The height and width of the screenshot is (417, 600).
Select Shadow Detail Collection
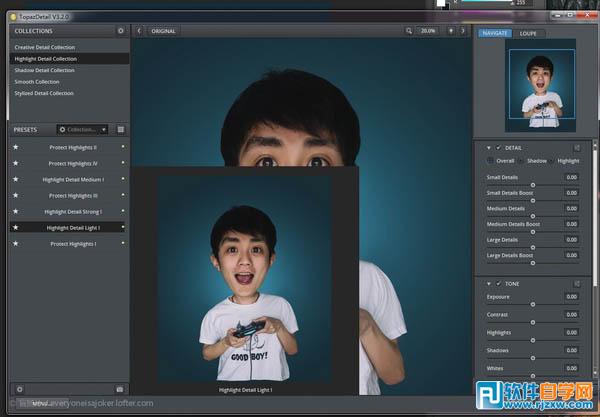point(44,70)
